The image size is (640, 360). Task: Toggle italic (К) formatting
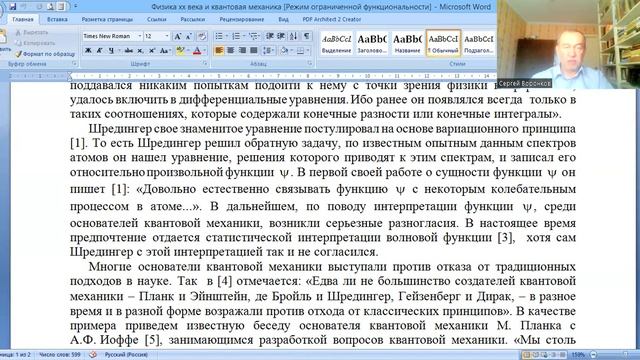click(x=100, y=51)
